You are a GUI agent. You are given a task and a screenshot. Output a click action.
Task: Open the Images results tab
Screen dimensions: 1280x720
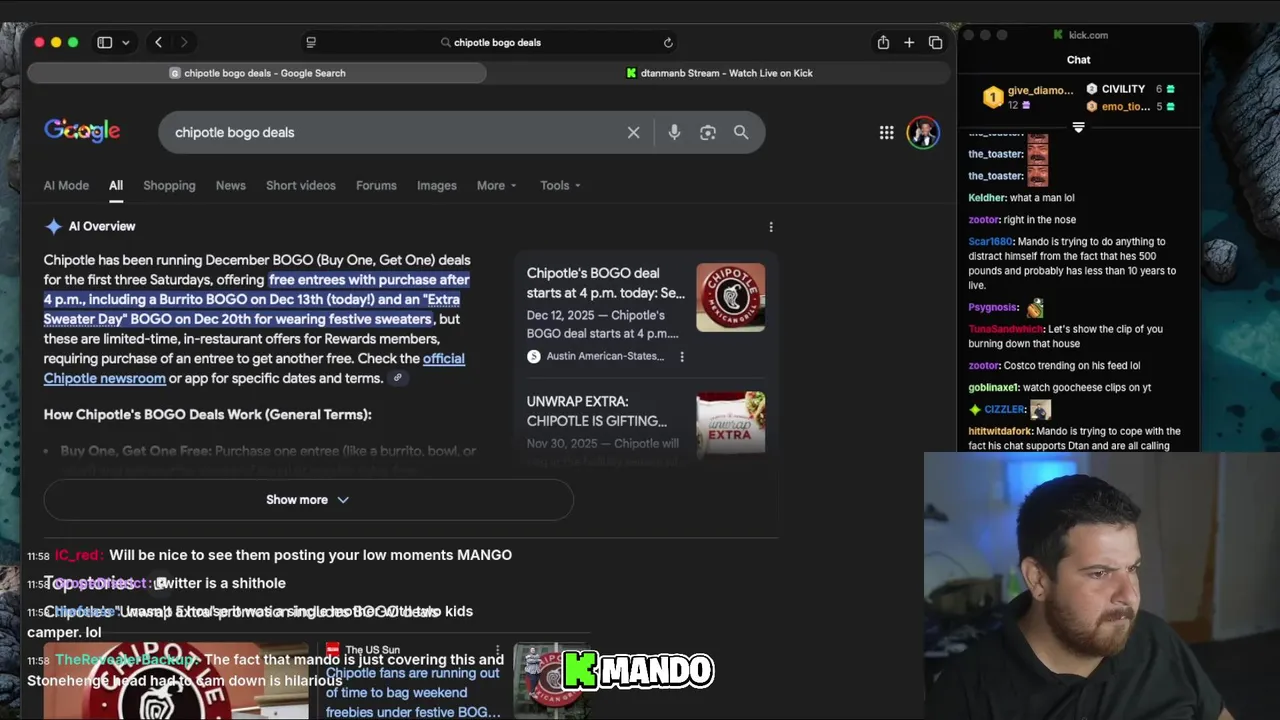pos(436,185)
